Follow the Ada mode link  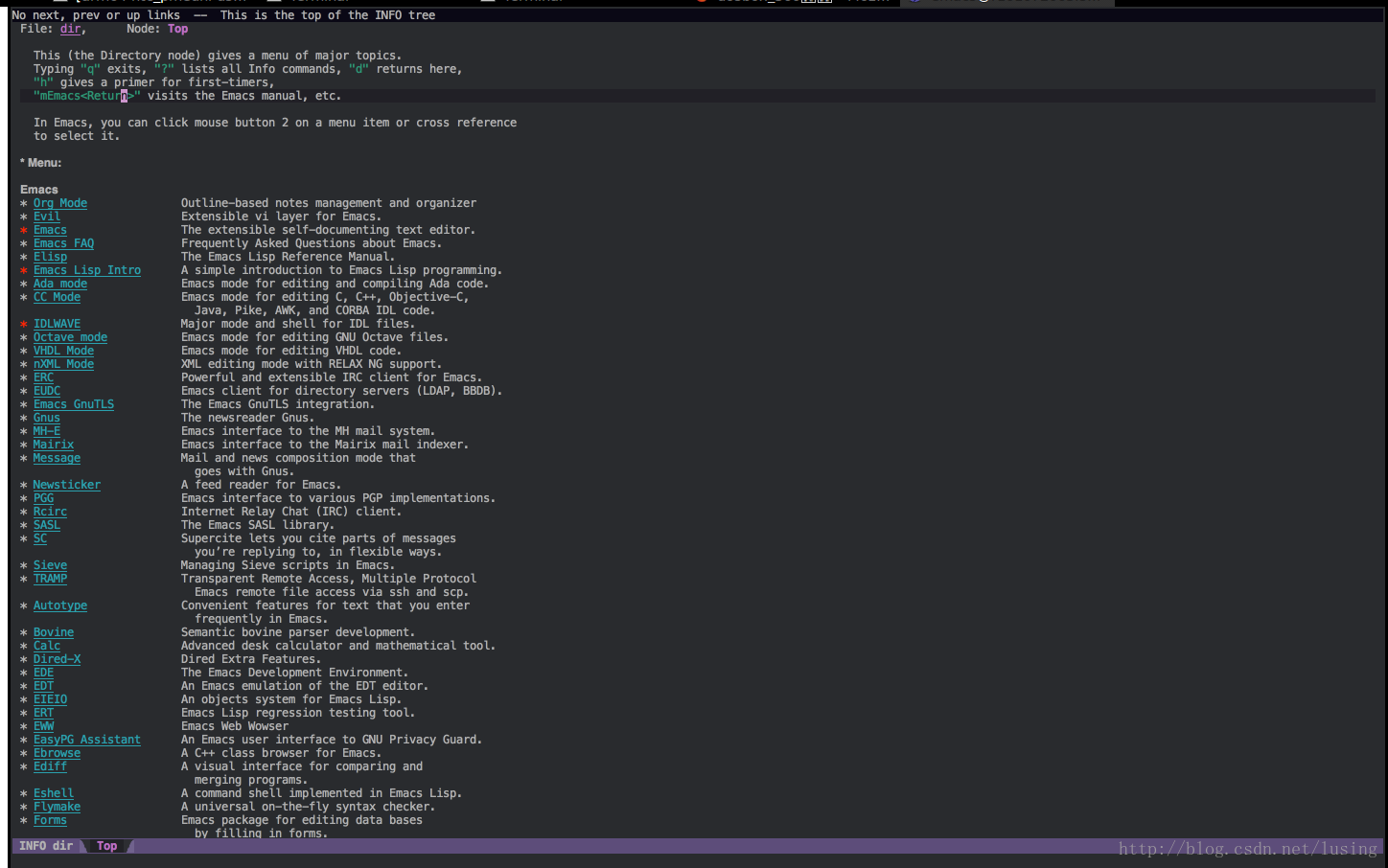click(x=60, y=284)
